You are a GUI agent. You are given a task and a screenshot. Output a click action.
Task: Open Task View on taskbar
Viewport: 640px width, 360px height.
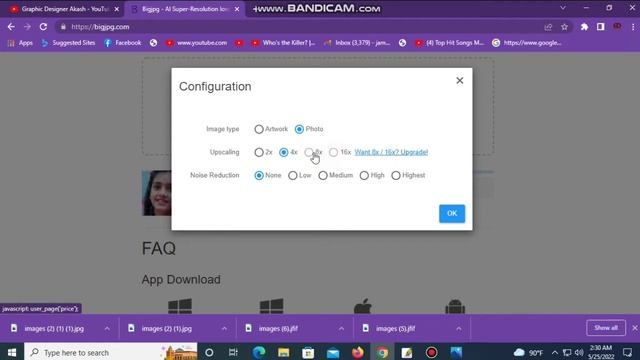point(233,352)
